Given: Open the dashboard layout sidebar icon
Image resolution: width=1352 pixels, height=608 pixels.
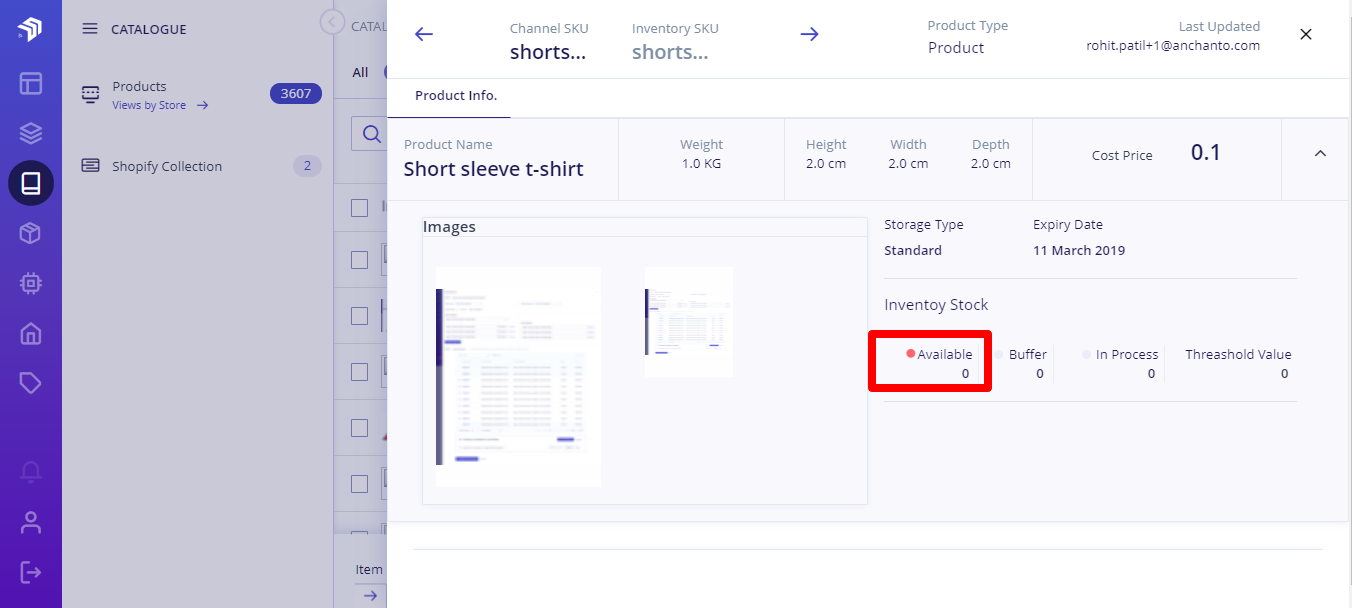Looking at the screenshot, I should pyautogui.click(x=31, y=83).
